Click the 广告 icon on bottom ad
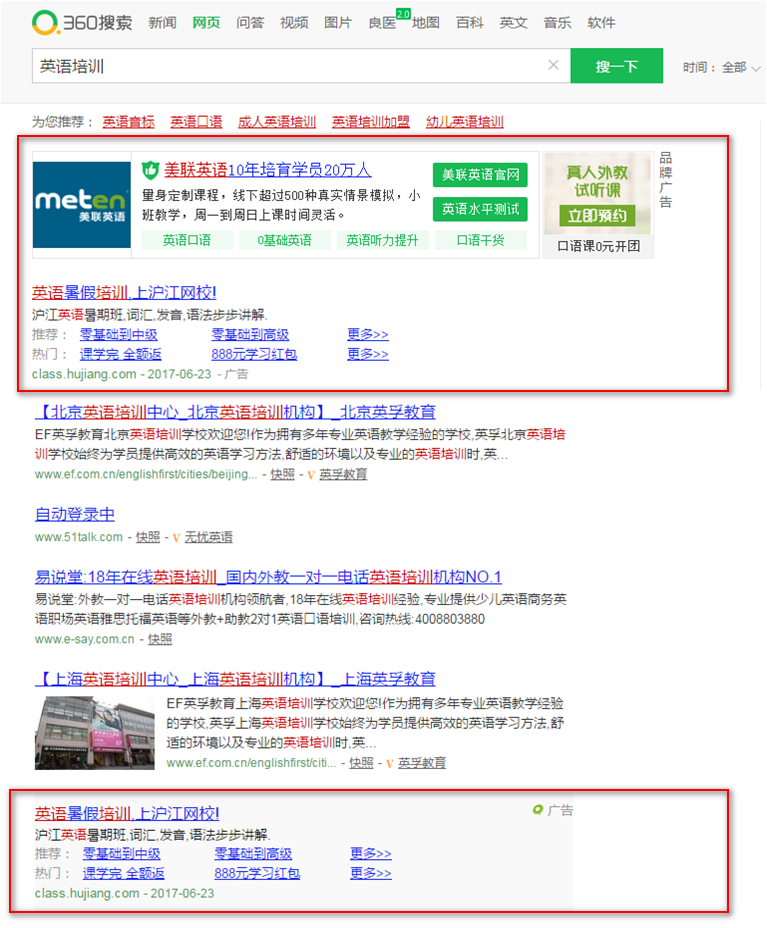This screenshot has height=928, width=767. 538,810
